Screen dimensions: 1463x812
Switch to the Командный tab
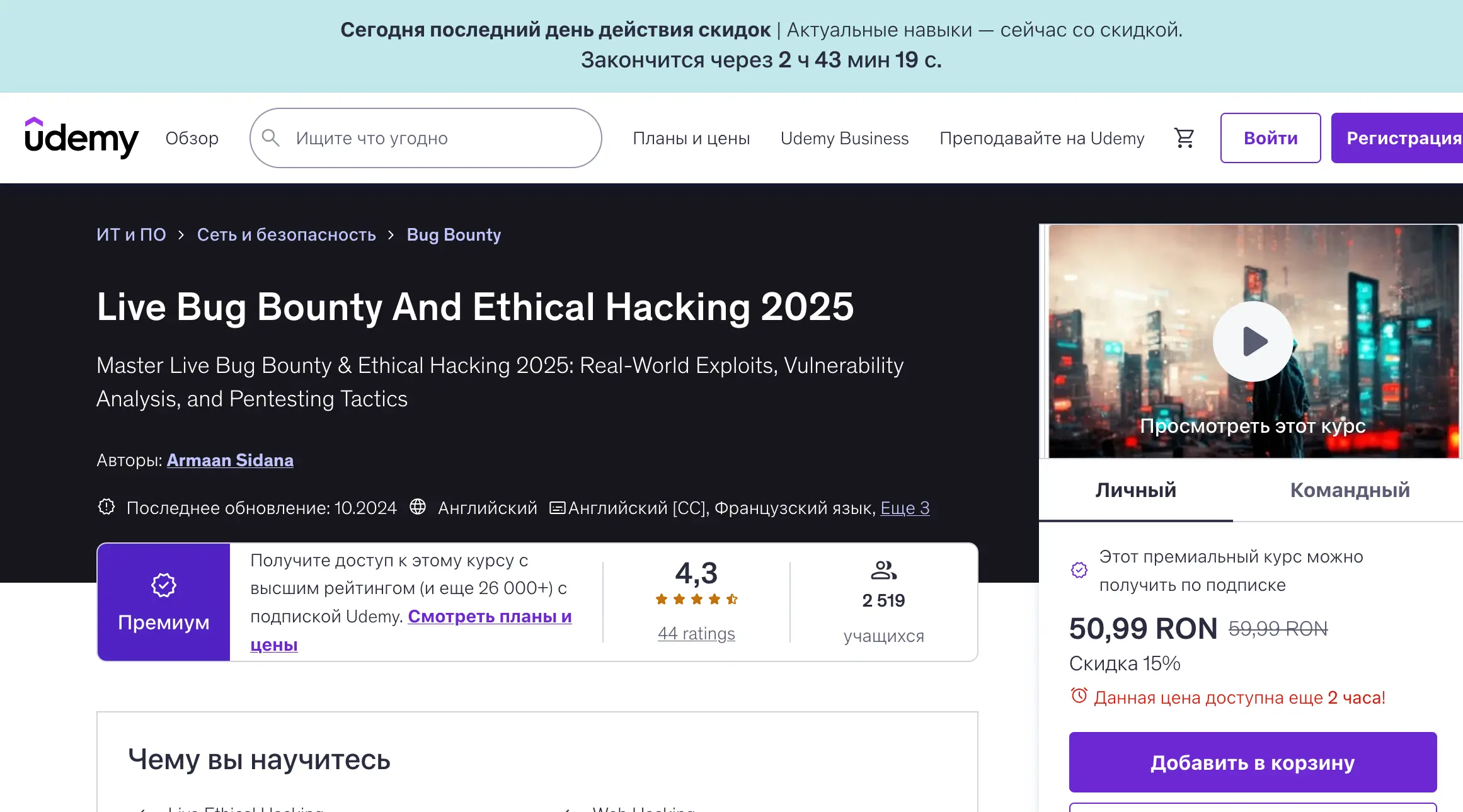coord(1348,490)
